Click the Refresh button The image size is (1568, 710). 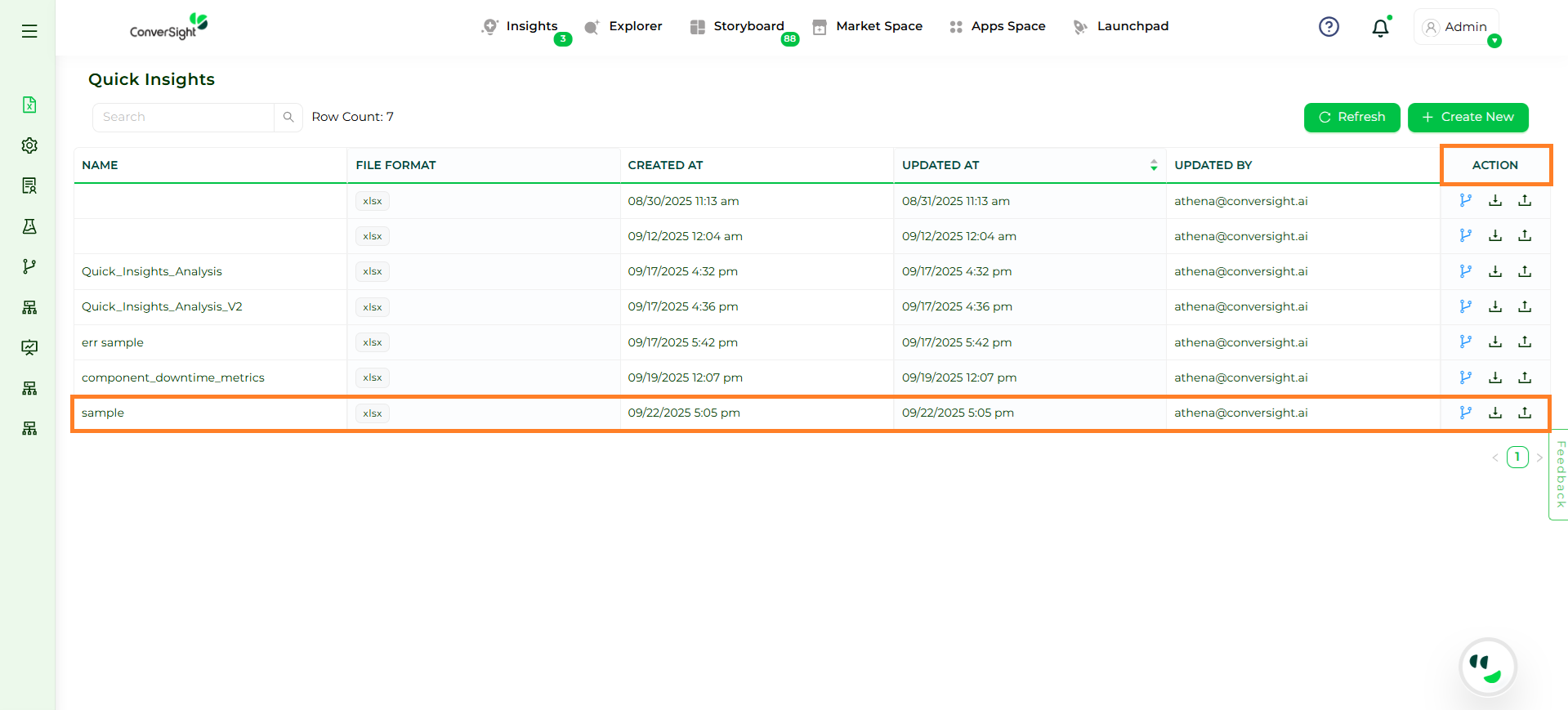(1351, 117)
